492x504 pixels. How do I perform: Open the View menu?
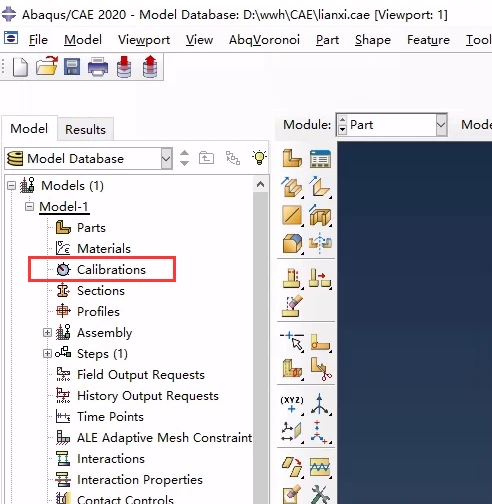[x=199, y=40]
